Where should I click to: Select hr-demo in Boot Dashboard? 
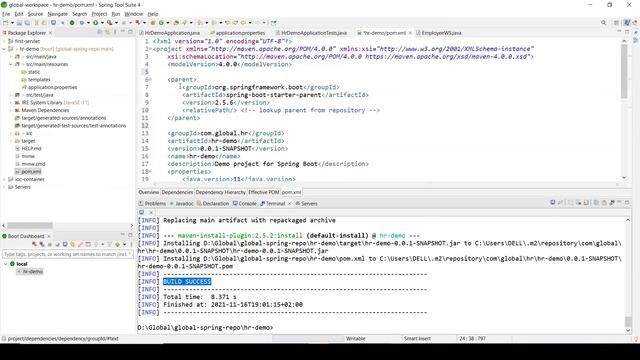tap(32, 271)
